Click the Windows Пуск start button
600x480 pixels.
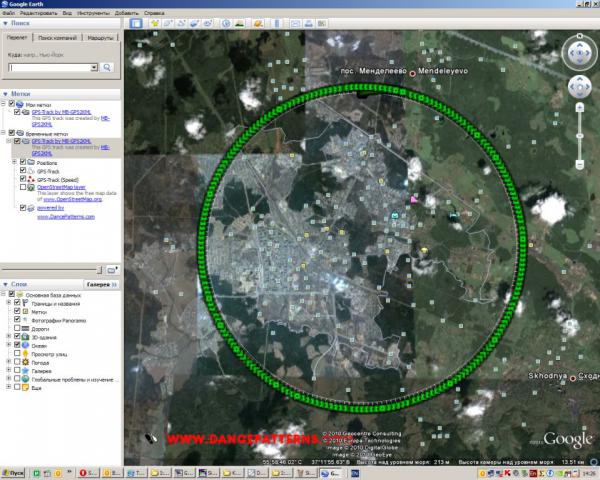[x=13, y=473]
